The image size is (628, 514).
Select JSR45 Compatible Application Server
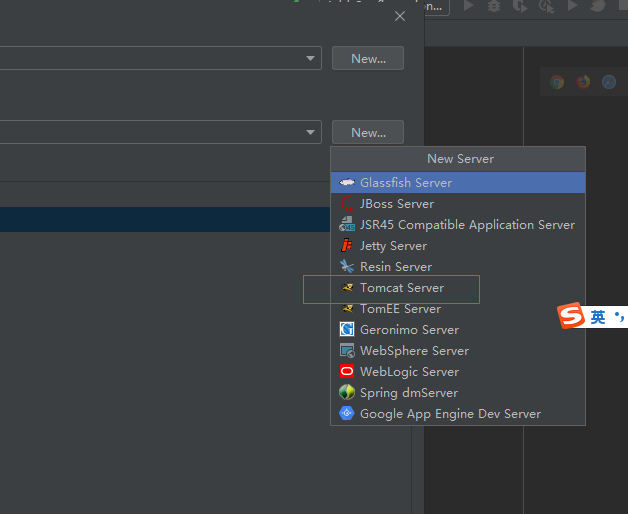458,225
